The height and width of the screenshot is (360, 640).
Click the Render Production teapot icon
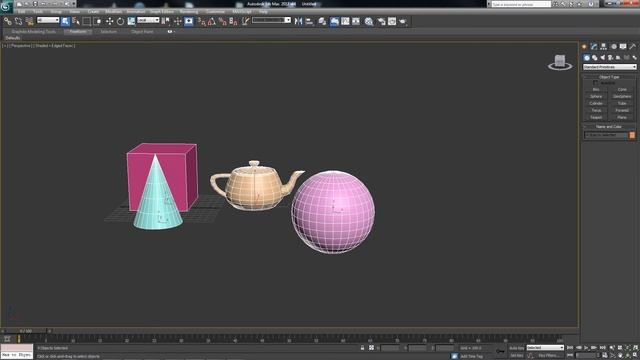coord(403,21)
